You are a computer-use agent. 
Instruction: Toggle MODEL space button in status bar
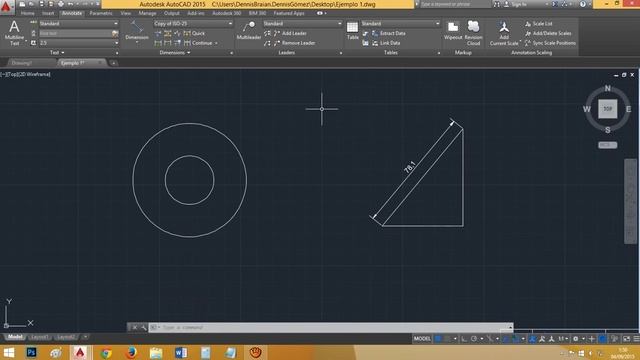422,339
